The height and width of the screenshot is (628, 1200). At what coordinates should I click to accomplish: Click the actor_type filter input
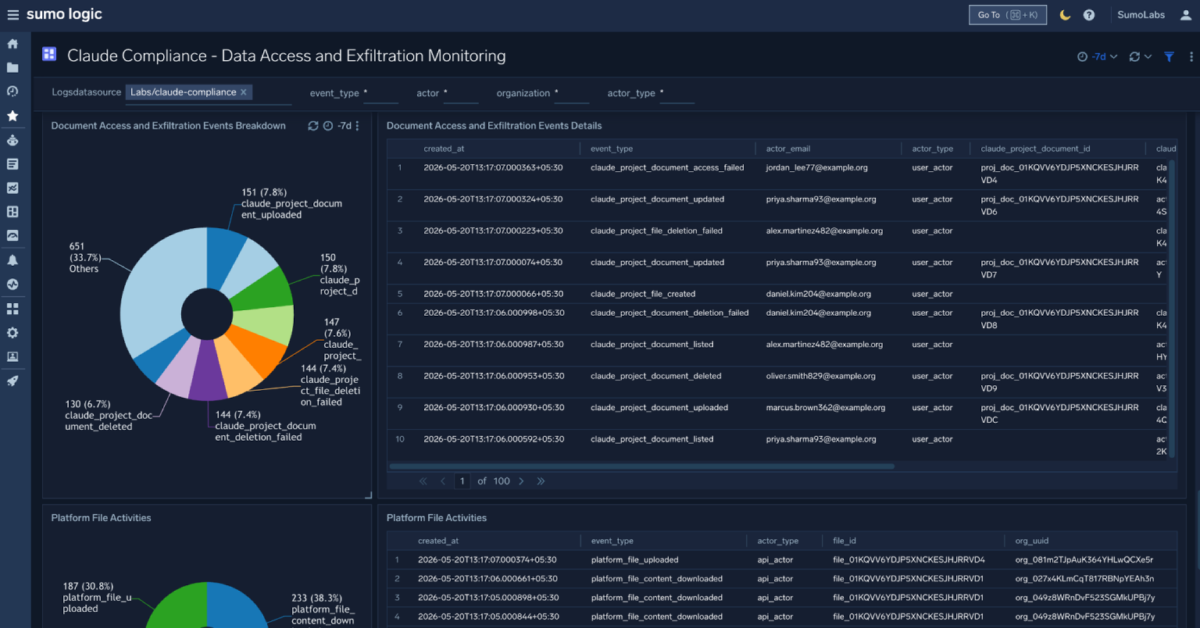[x=677, y=93]
